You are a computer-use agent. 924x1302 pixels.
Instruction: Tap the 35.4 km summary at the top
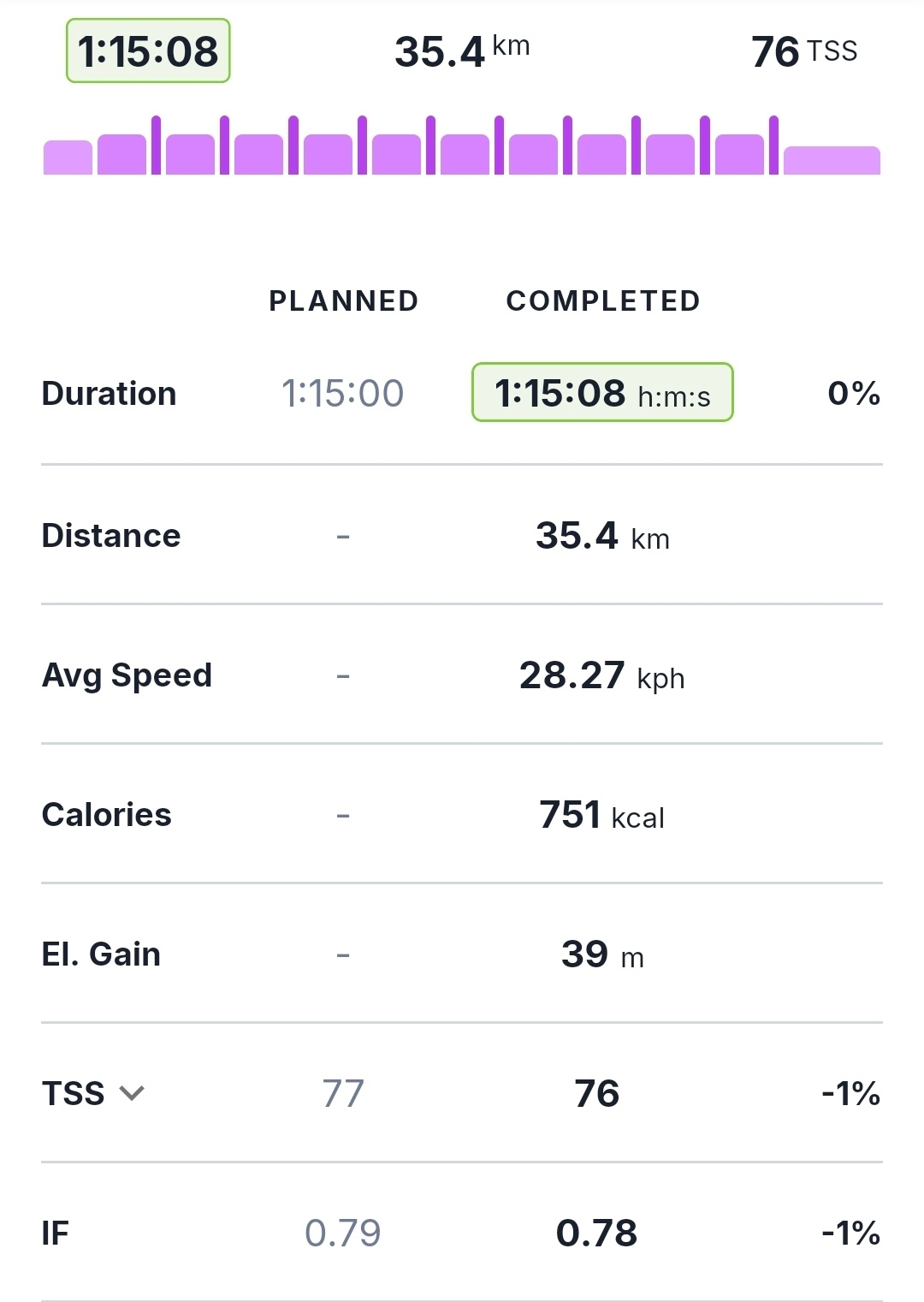coord(462,51)
